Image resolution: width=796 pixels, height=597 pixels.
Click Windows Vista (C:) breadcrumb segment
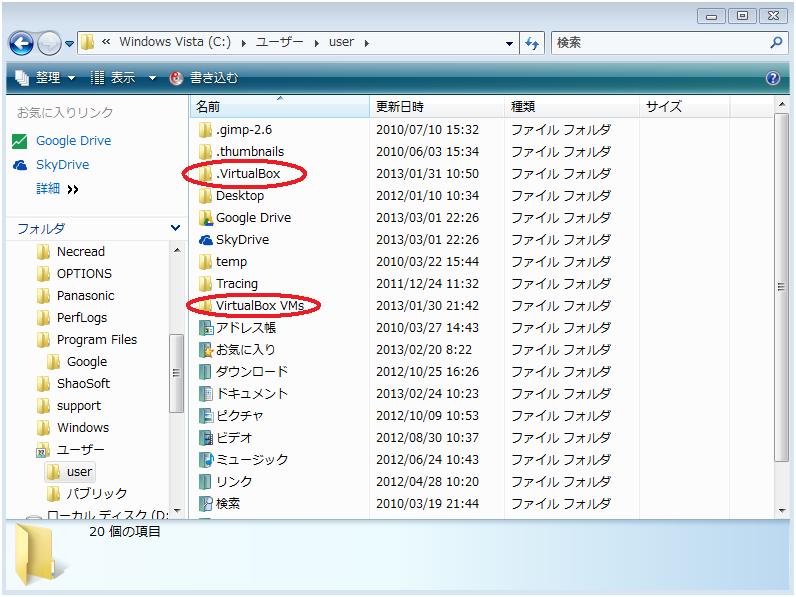(x=175, y=42)
